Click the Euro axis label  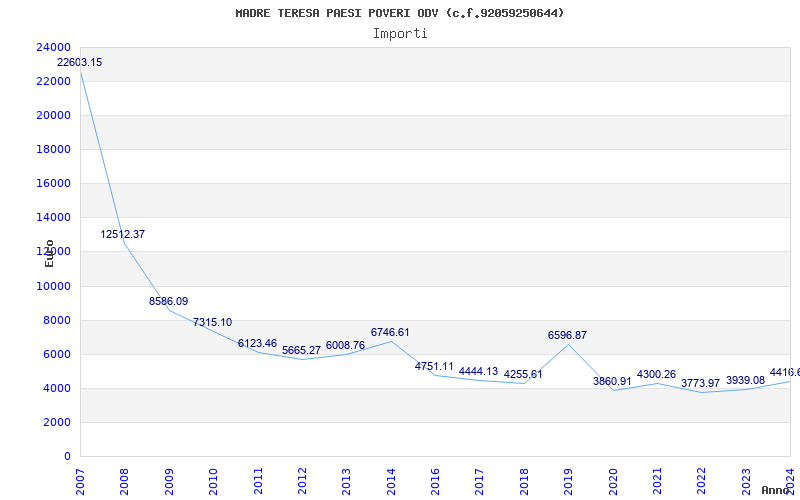point(49,253)
